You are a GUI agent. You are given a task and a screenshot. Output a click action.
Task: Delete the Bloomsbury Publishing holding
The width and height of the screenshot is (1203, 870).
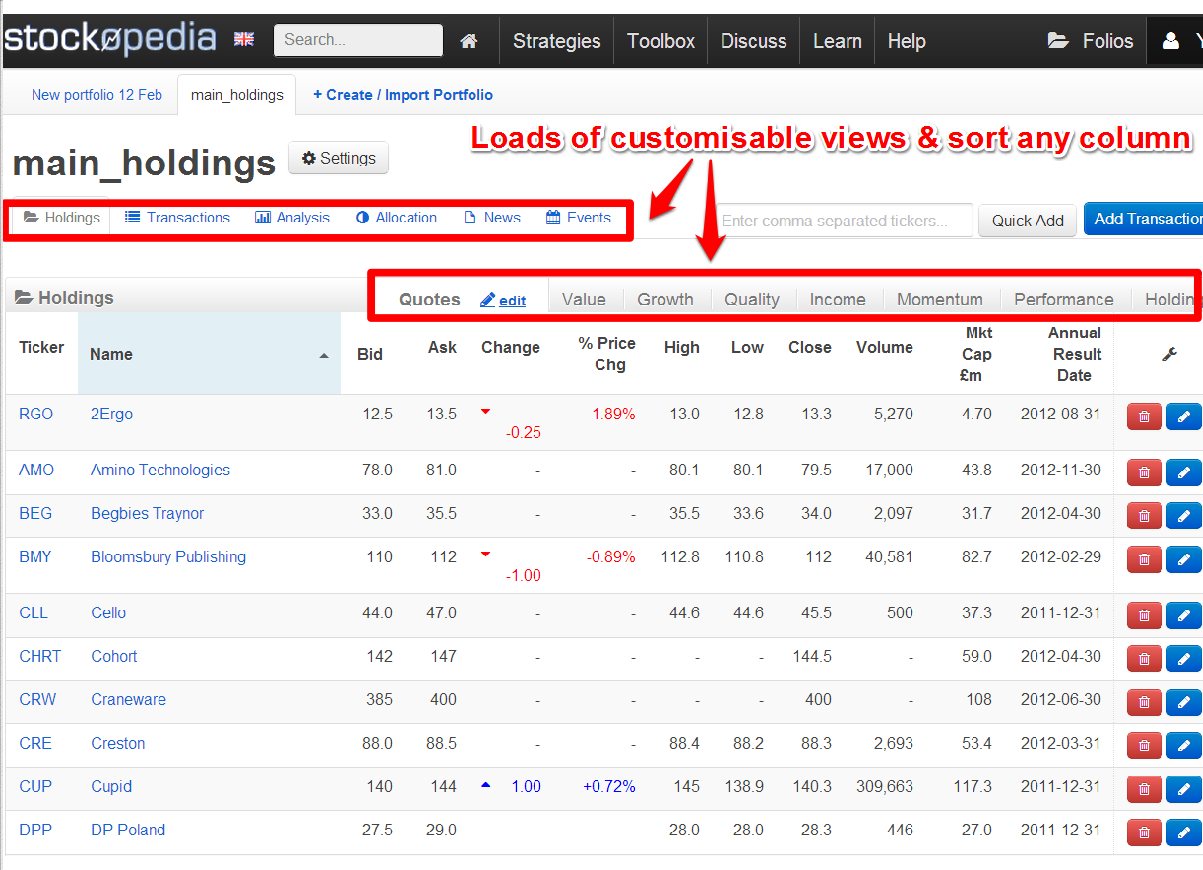tap(1144, 559)
